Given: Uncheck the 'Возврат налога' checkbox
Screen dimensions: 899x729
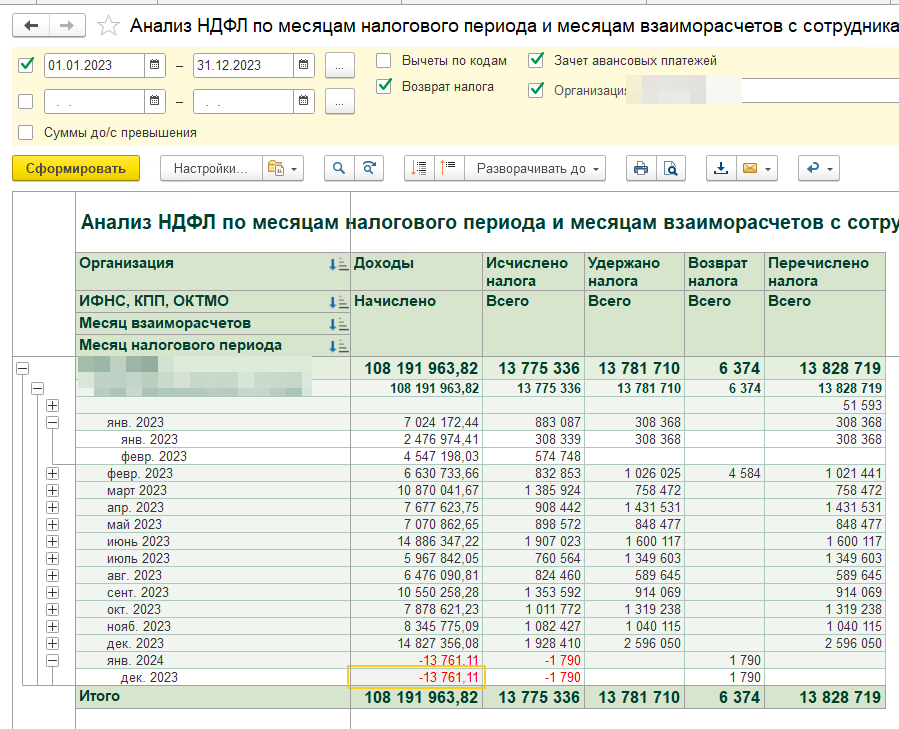Looking at the screenshot, I should pyautogui.click(x=384, y=87).
